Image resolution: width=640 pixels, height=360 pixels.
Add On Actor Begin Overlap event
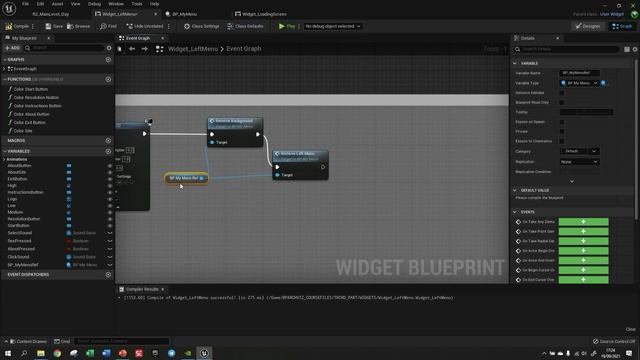pyautogui.click(x=583, y=251)
